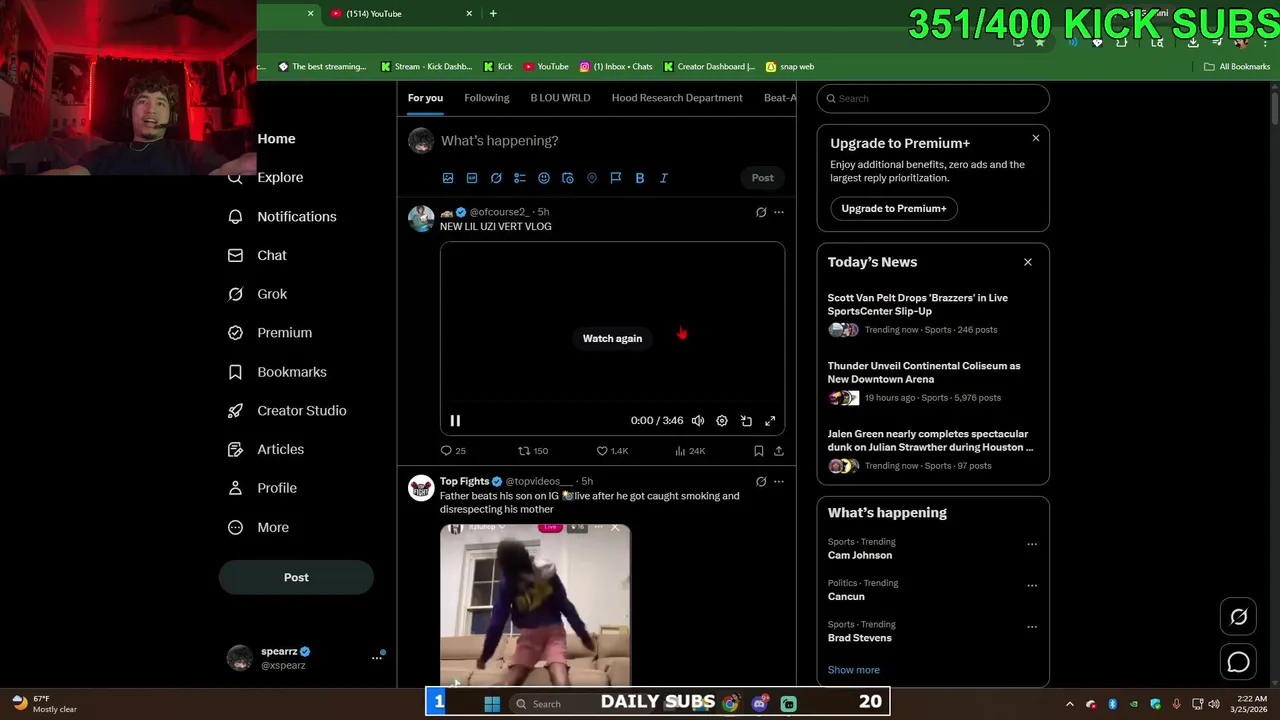Open emoji picker in composer
Screen dimensions: 1280x720
click(544, 178)
